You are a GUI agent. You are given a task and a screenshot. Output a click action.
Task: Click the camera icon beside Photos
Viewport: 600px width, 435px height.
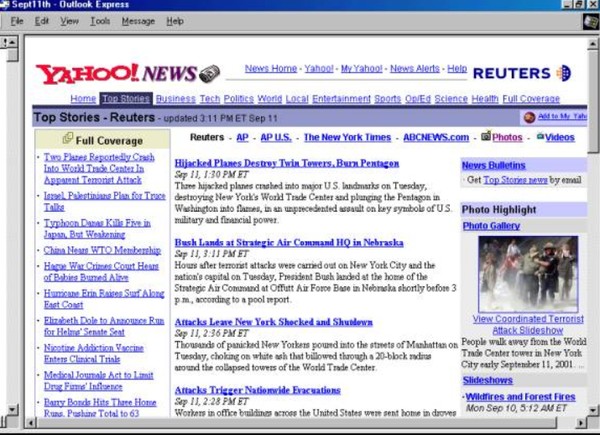(486, 136)
